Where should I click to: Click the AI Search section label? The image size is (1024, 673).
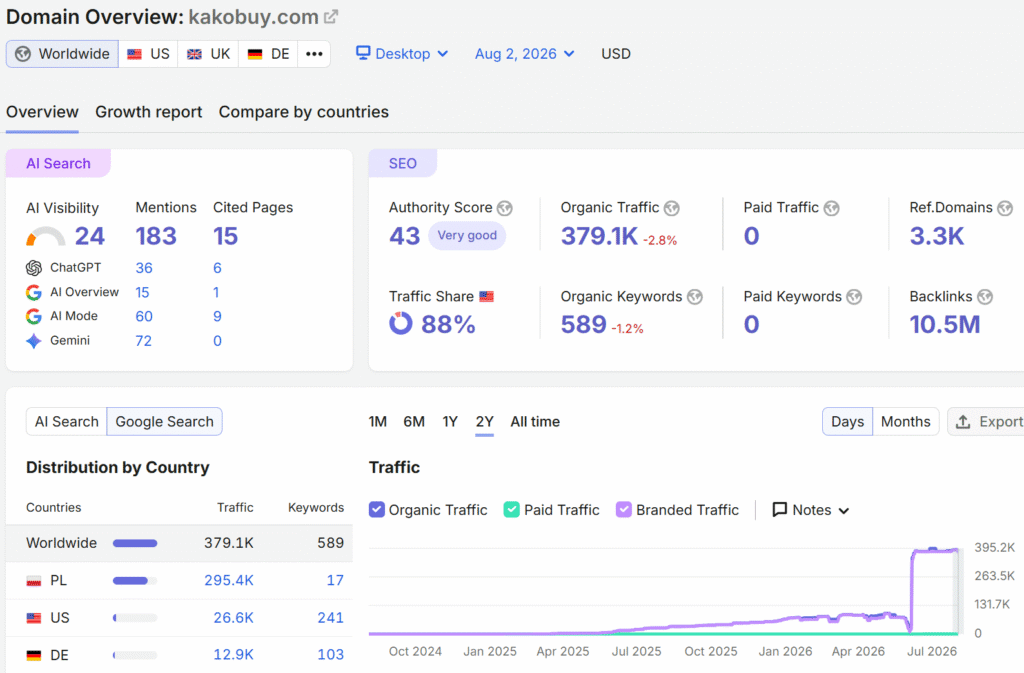pyautogui.click(x=58, y=163)
